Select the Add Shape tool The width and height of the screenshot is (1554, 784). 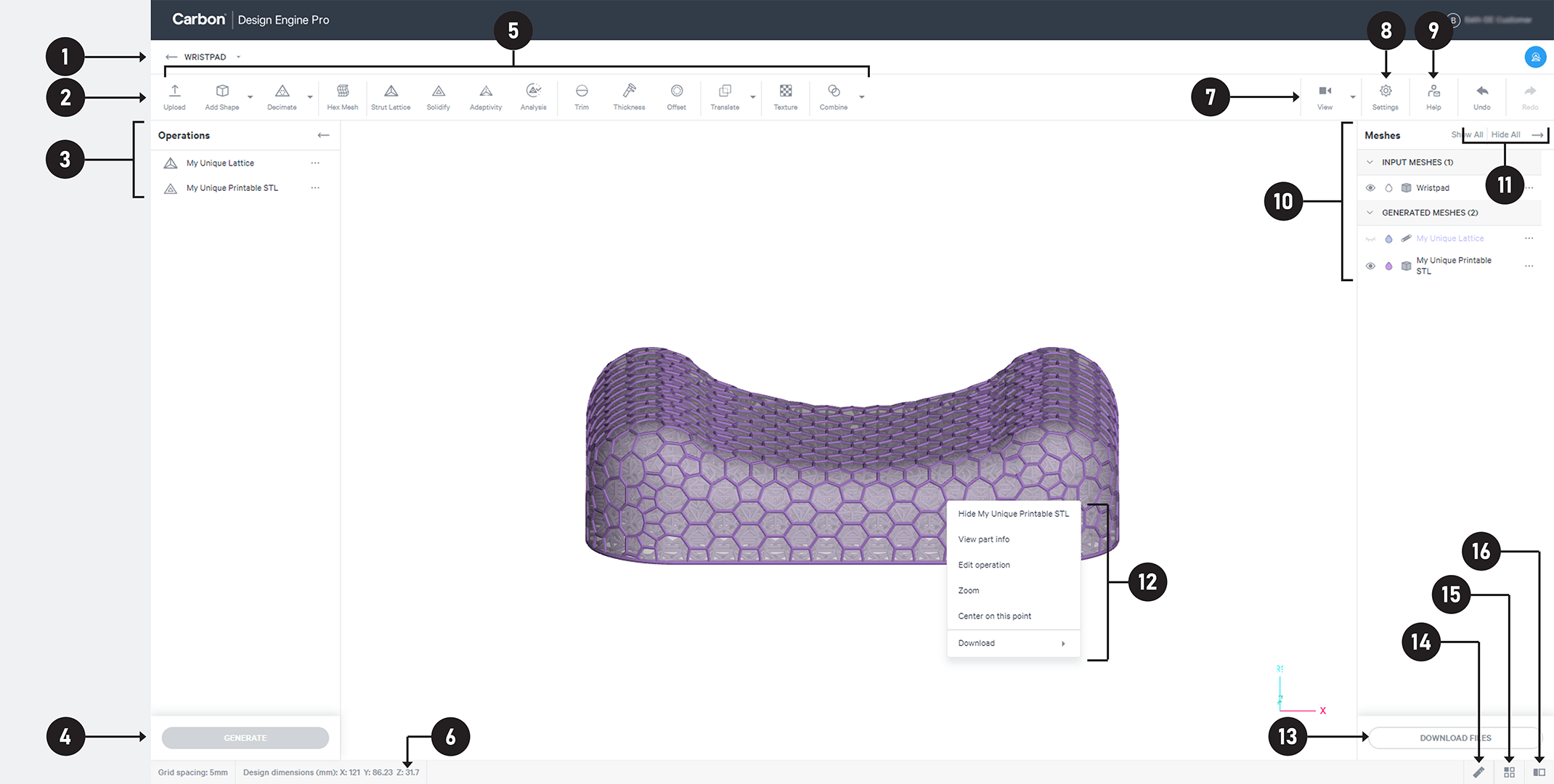click(x=222, y=97)
